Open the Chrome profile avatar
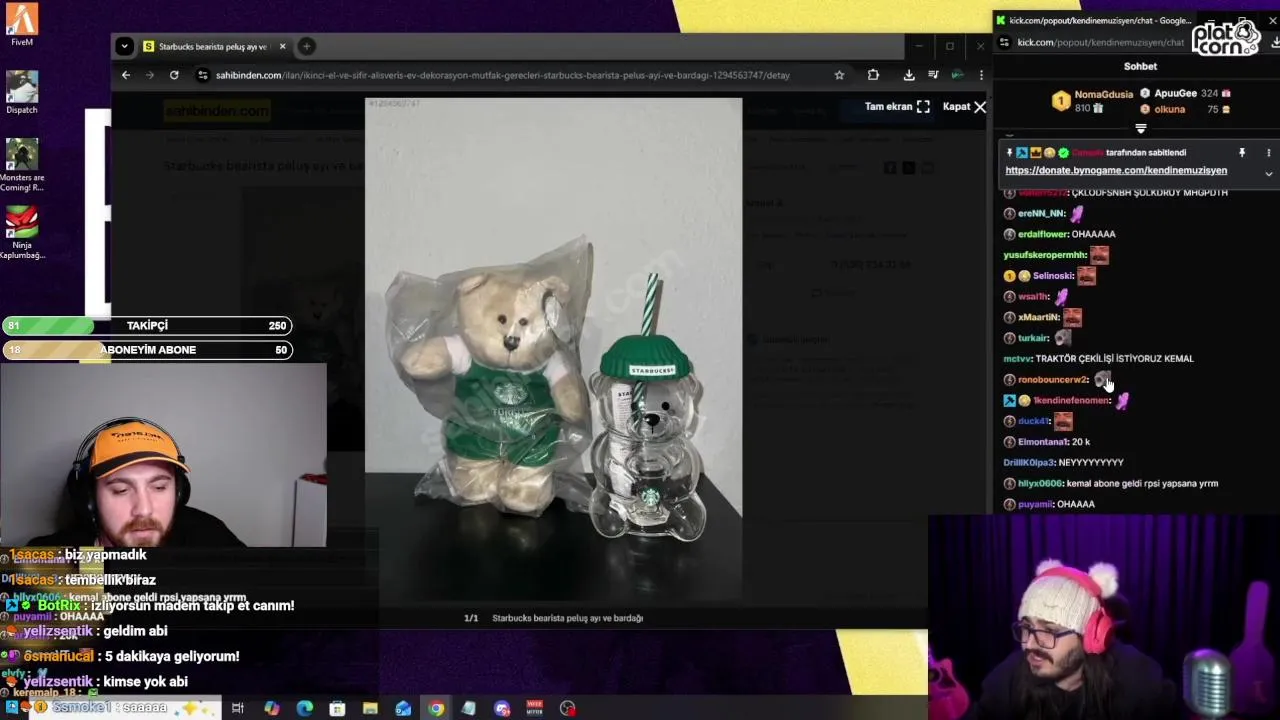This screenshot has height=720, width=1280. point(957,75)
